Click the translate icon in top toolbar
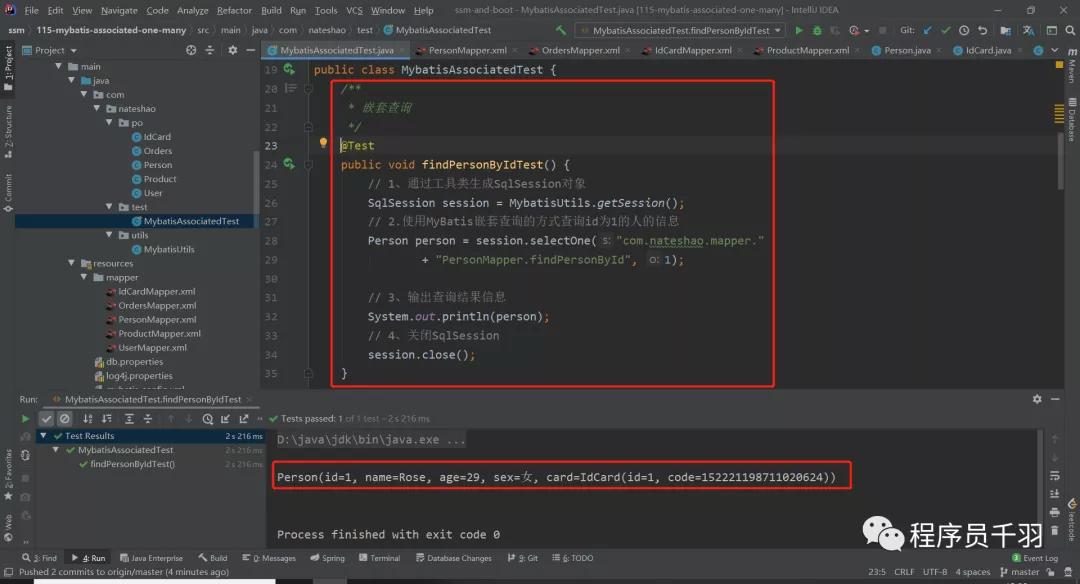Viewport: 1080px width, 584px height. coord(1028,30)
